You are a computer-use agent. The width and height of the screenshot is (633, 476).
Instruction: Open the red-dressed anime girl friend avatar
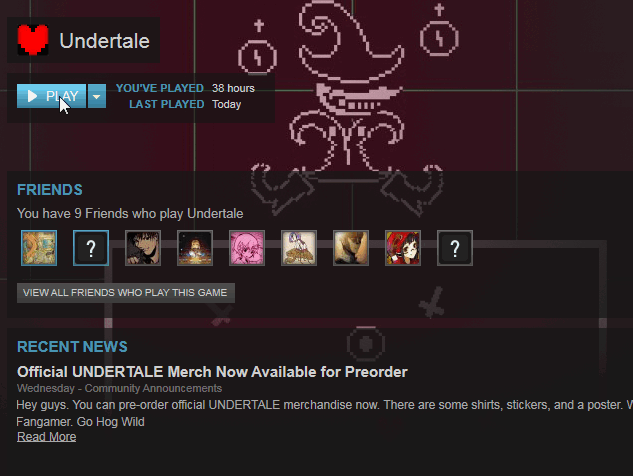(x=403, y=248)
